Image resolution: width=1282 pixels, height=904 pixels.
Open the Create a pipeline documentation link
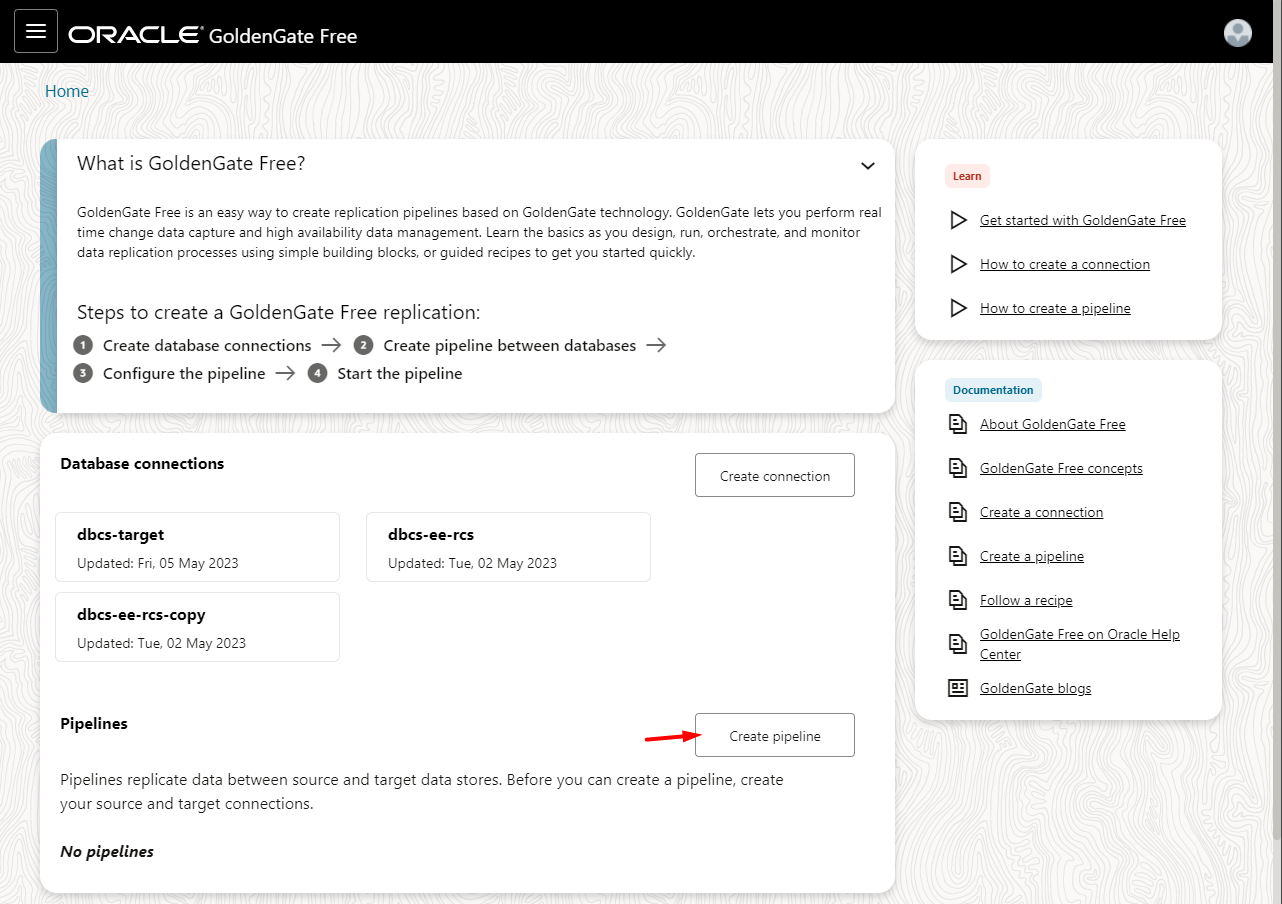1031,556
